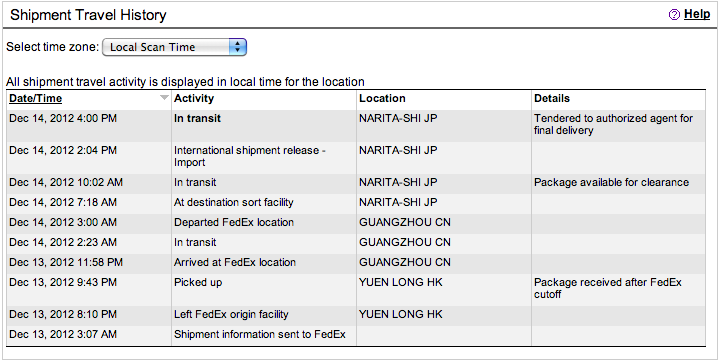Click the Activity column header

194,98
